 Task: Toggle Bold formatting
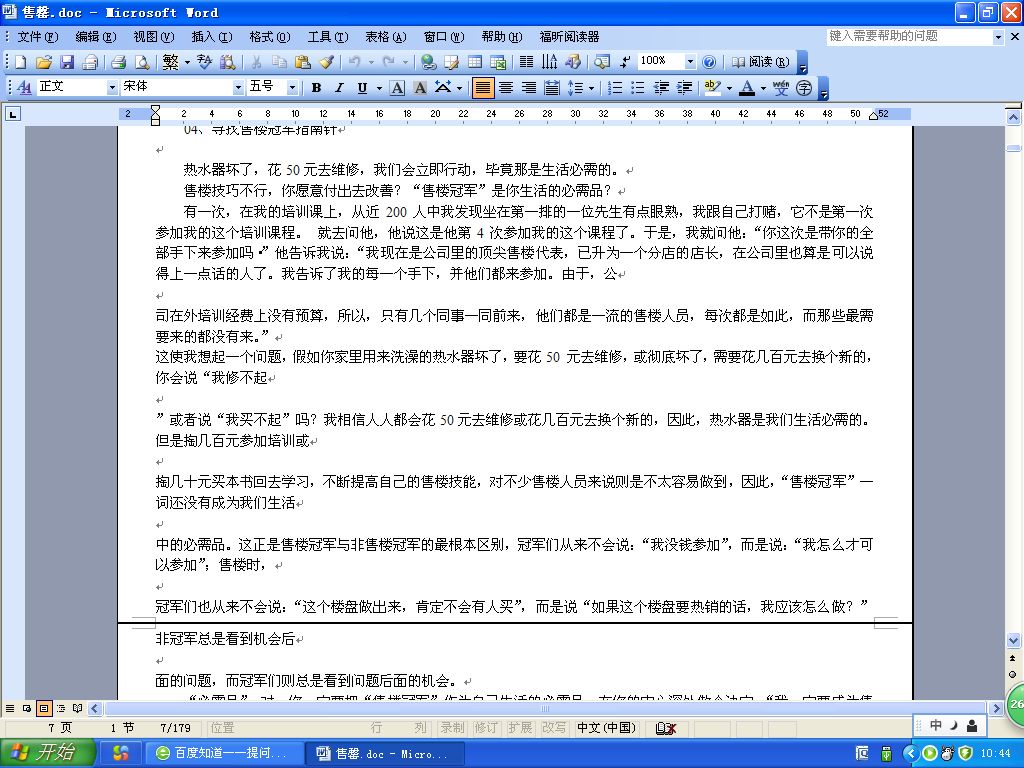click(316, 88)
